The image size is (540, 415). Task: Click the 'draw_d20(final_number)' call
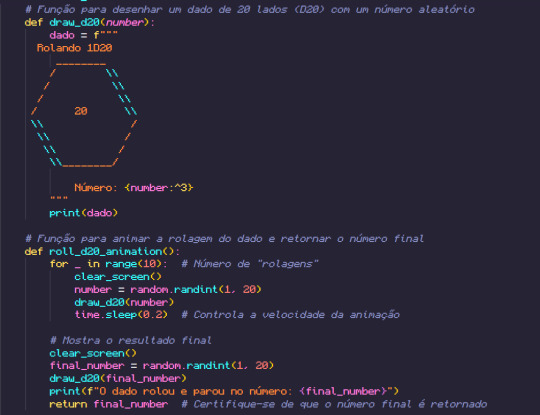(118, 378)
